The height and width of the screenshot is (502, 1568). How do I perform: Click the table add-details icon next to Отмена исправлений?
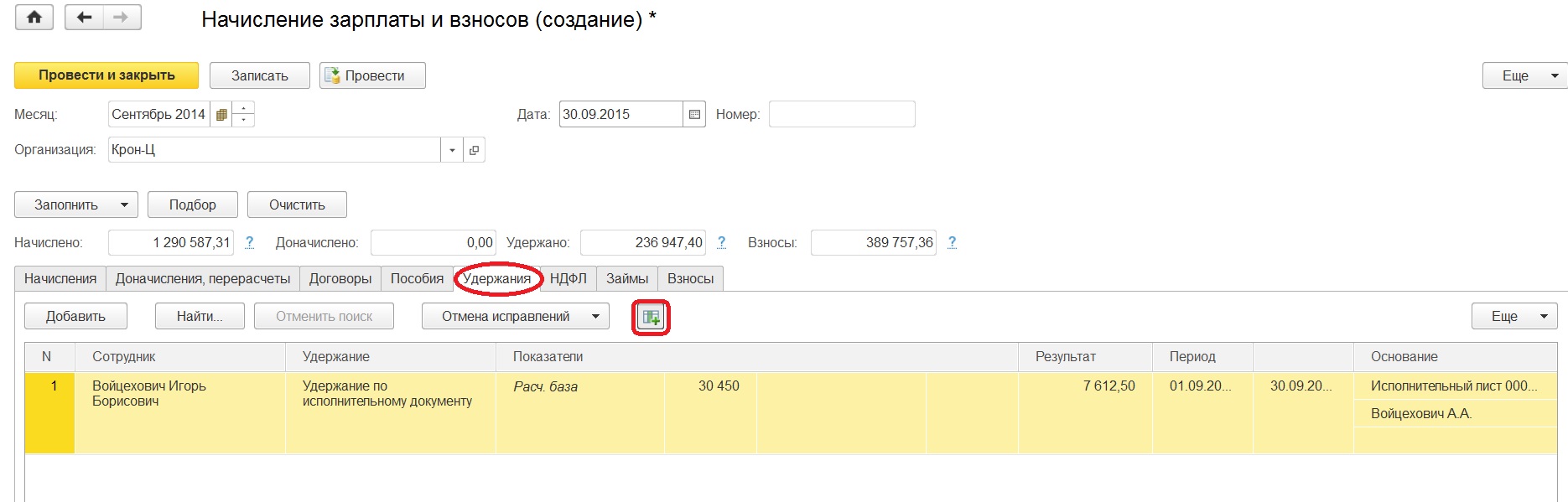651,317
